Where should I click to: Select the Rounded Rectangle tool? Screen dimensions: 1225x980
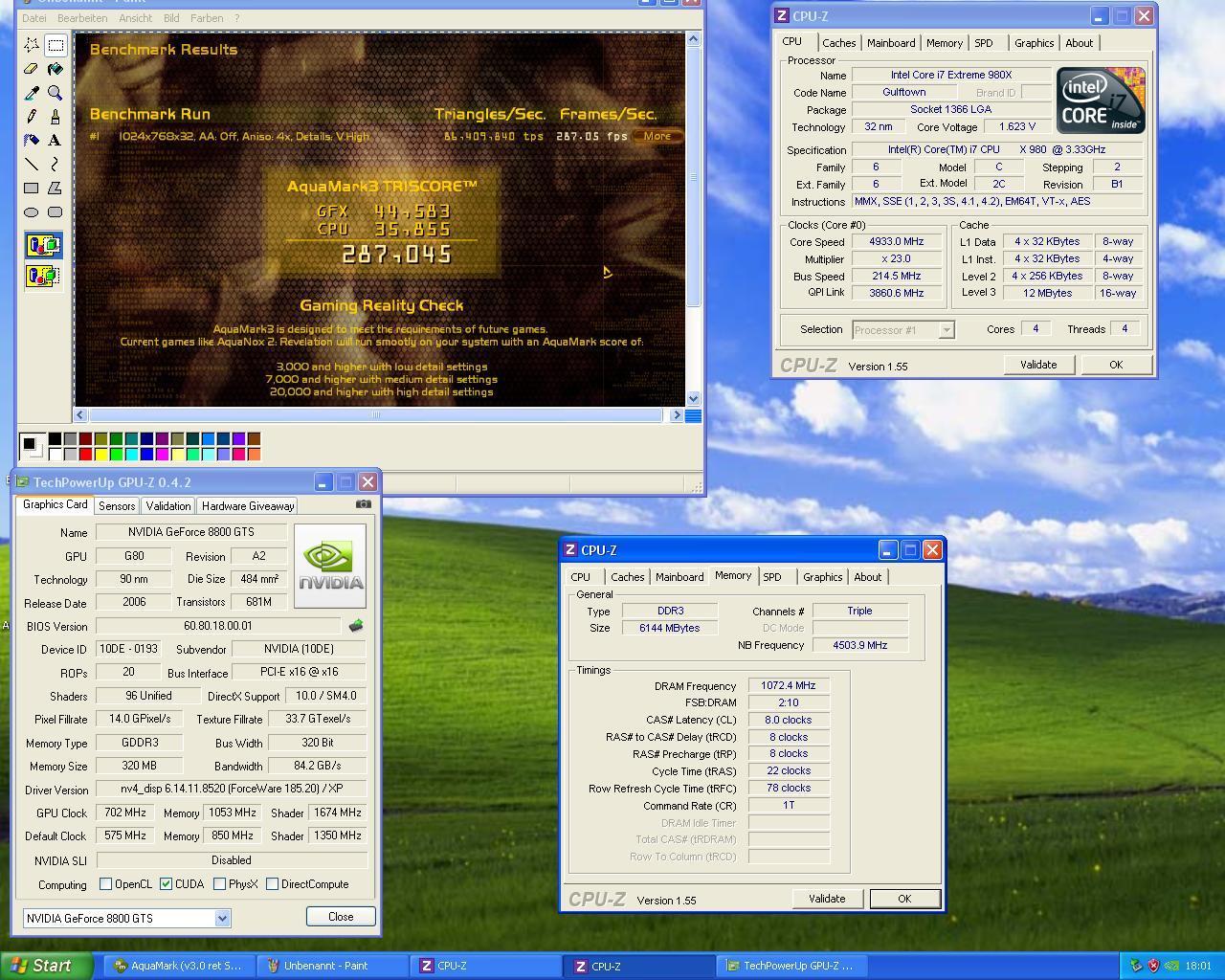[x=56, y=212]
